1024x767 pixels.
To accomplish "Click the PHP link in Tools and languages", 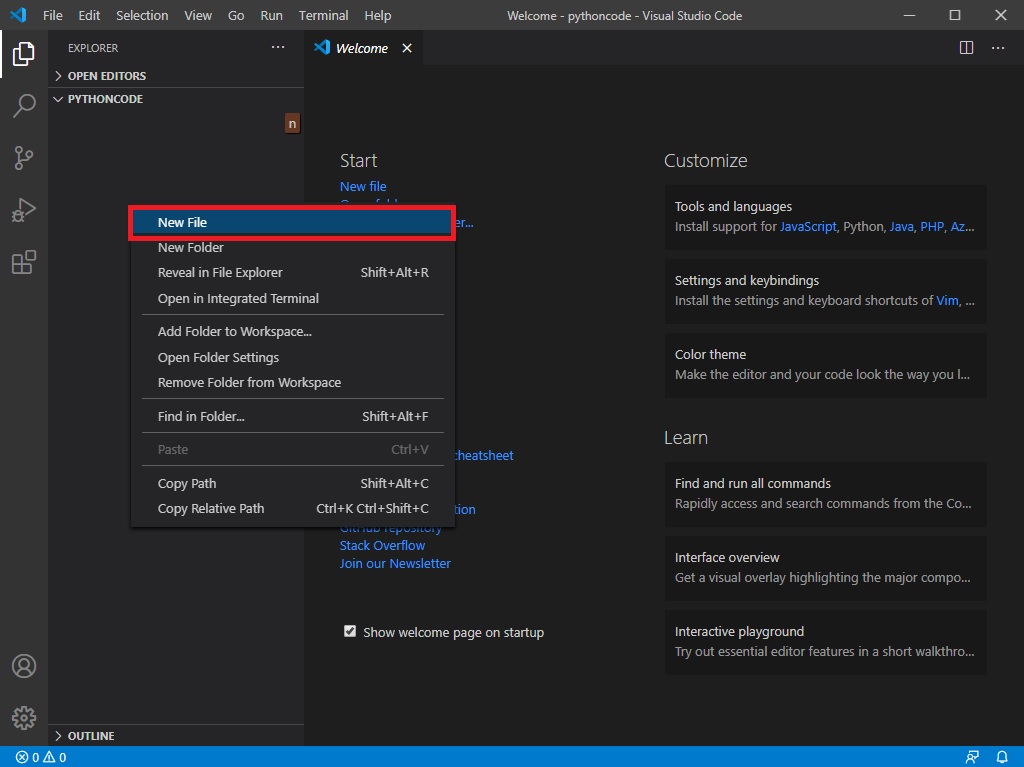I will pyautogui.click(x=932, y=227).
